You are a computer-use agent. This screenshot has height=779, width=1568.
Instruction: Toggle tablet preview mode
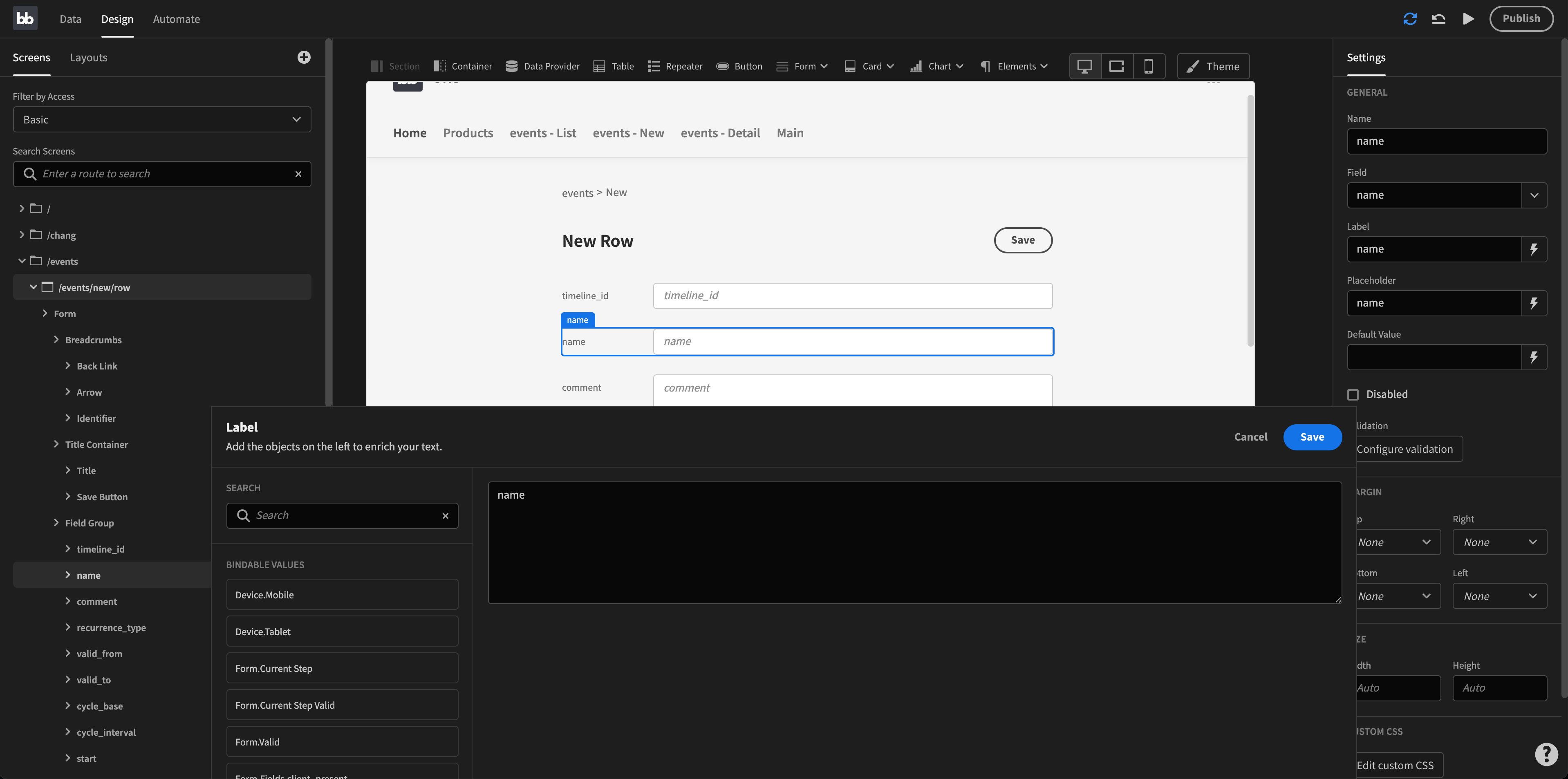[1116, 66]
